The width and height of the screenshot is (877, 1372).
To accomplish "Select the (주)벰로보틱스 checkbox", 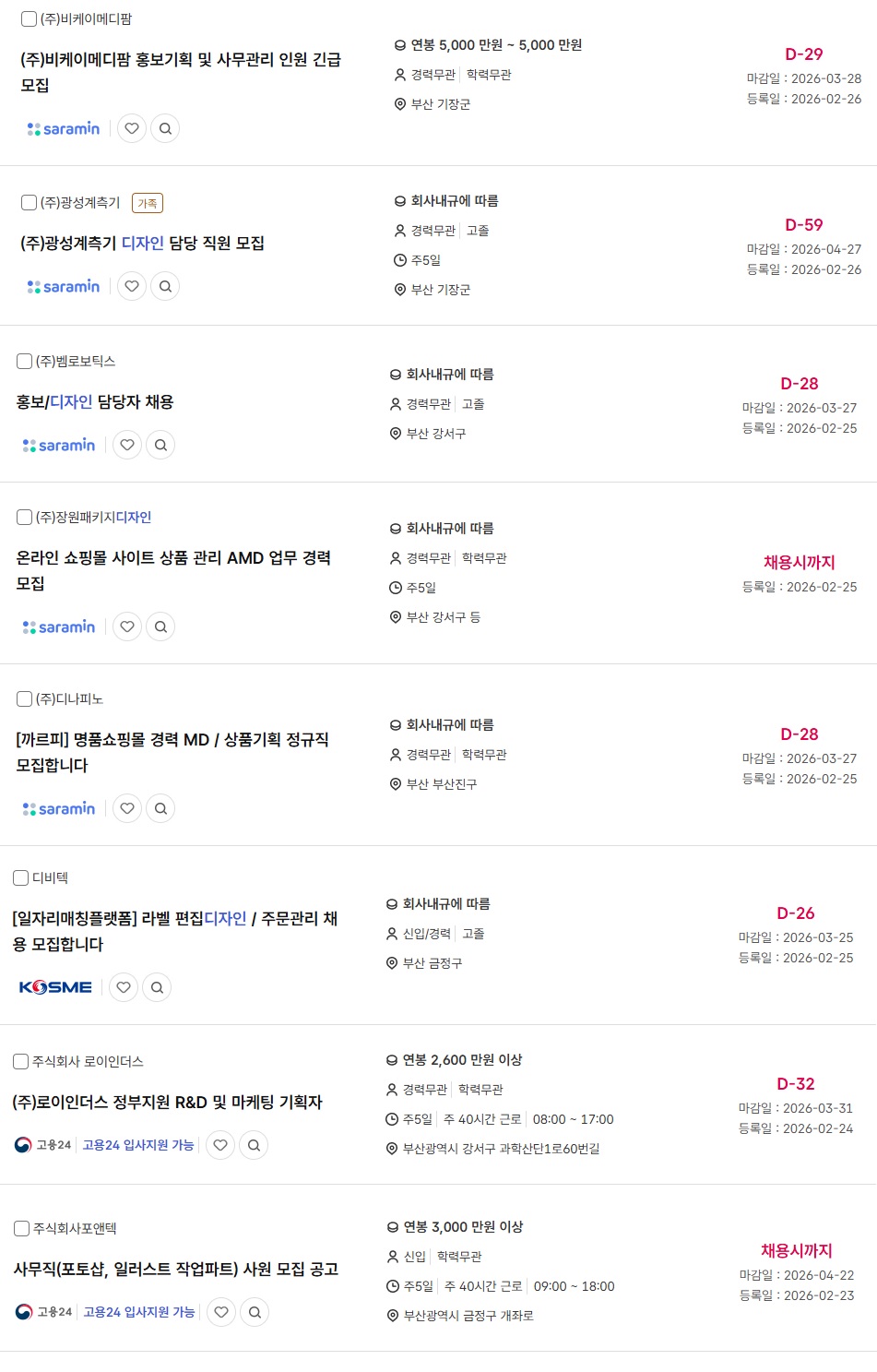I will tap(25, 362).
